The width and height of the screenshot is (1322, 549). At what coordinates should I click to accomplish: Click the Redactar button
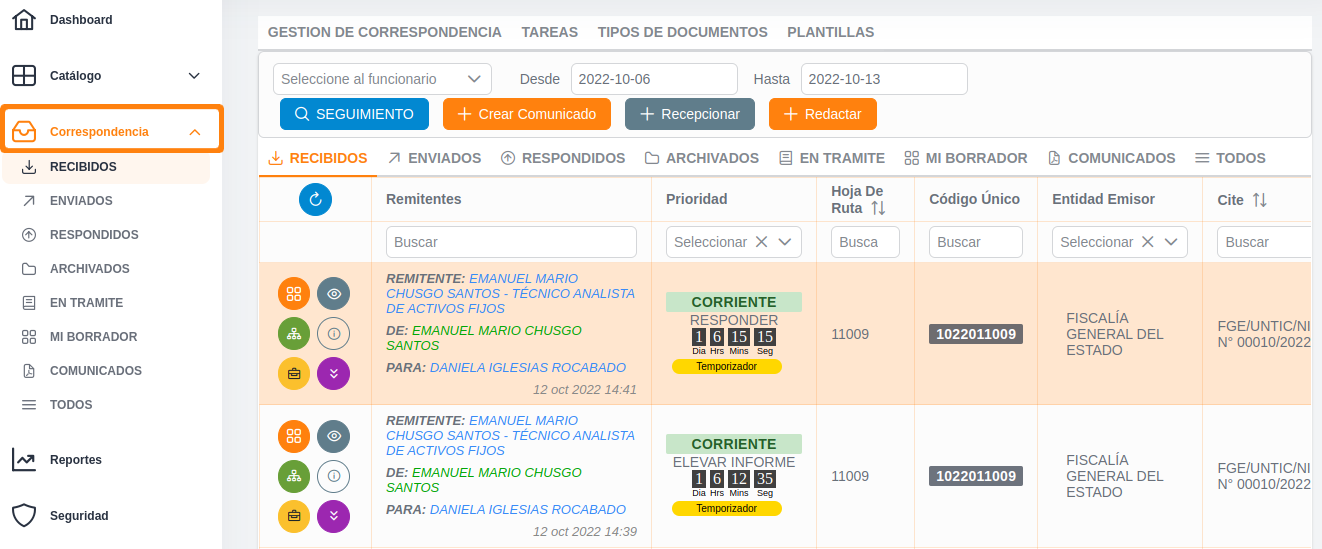823,114
